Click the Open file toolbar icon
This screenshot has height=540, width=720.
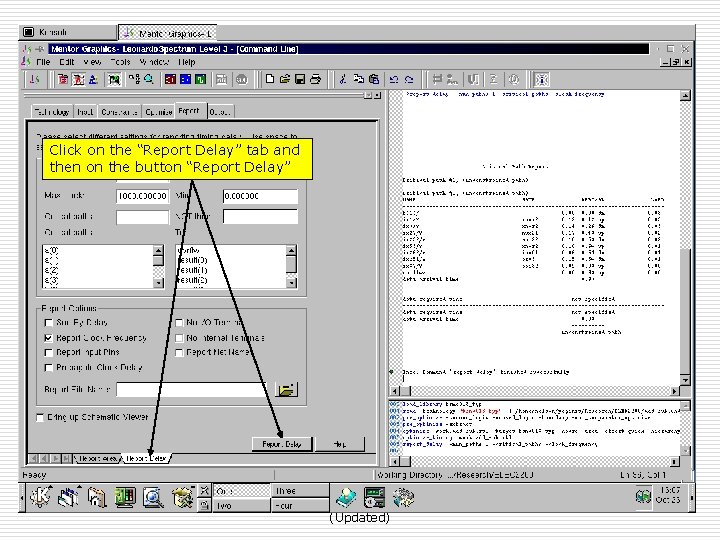point(285,79)
